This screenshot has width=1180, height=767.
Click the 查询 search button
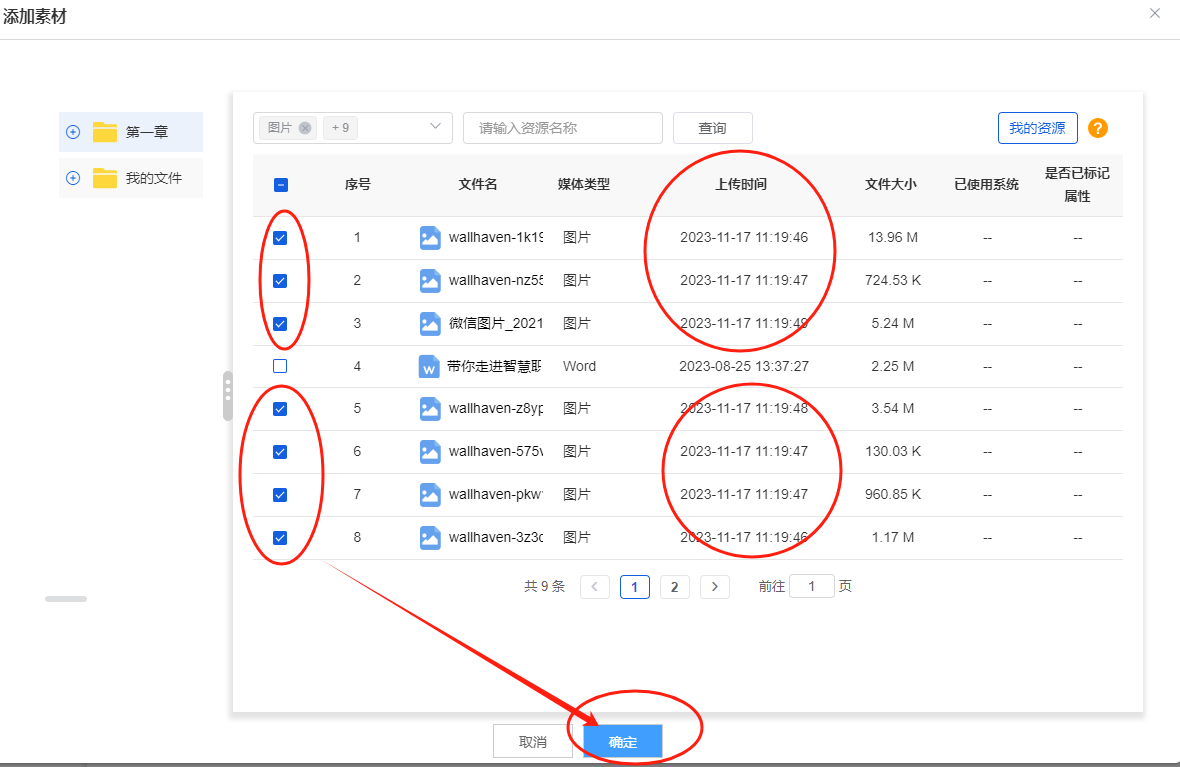(x=712, y=128)
